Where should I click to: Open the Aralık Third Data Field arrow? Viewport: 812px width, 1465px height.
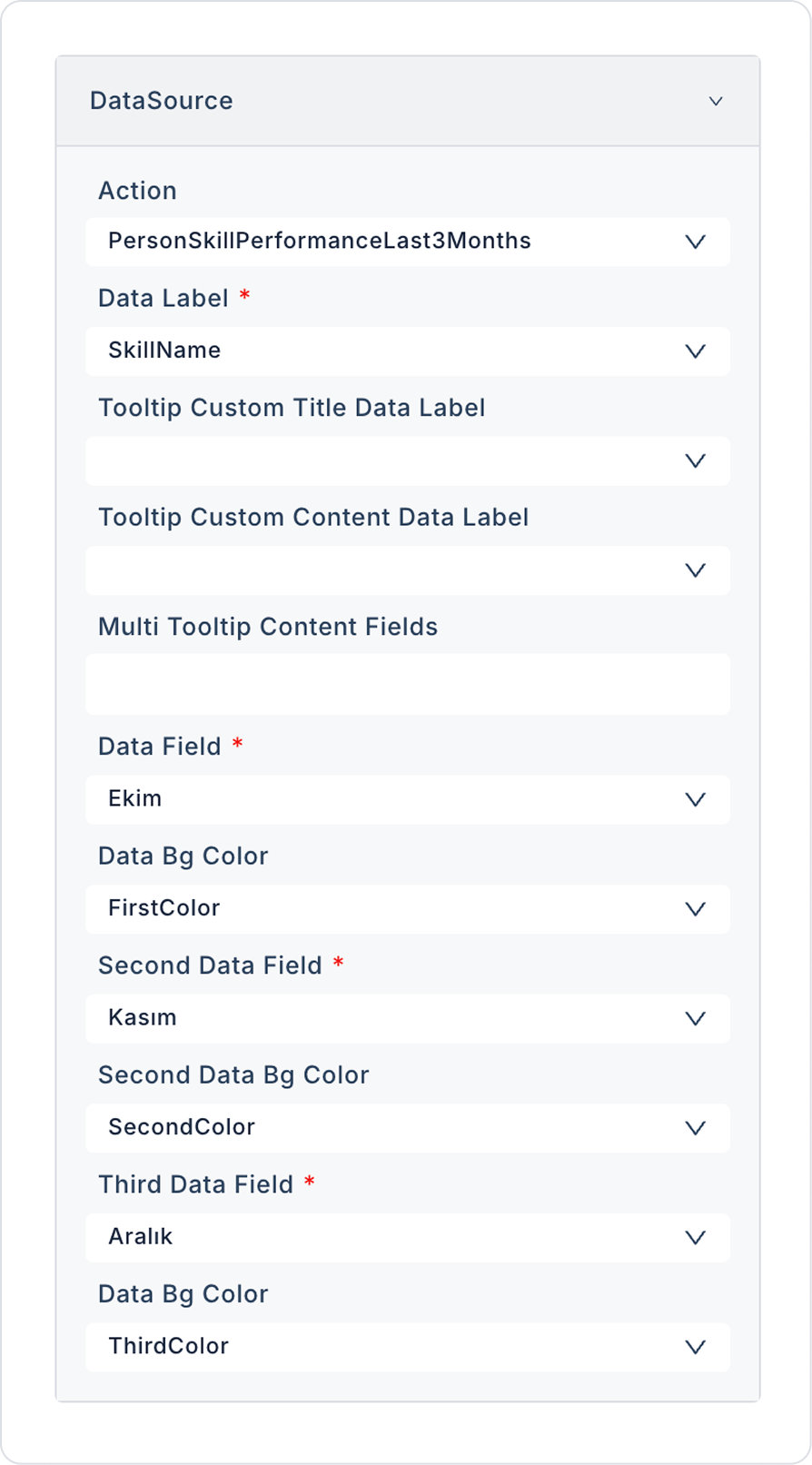(x=695, y=1238)
